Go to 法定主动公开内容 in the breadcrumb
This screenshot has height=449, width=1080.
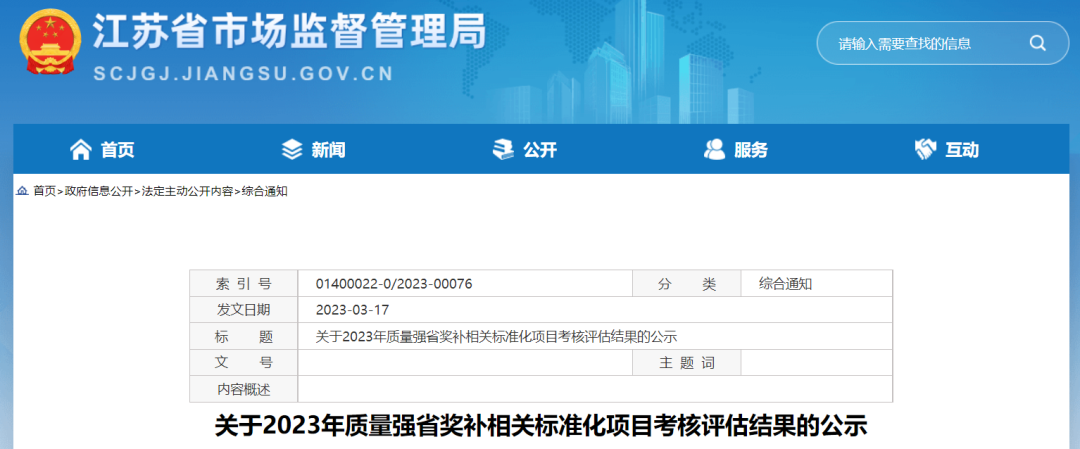187,191
